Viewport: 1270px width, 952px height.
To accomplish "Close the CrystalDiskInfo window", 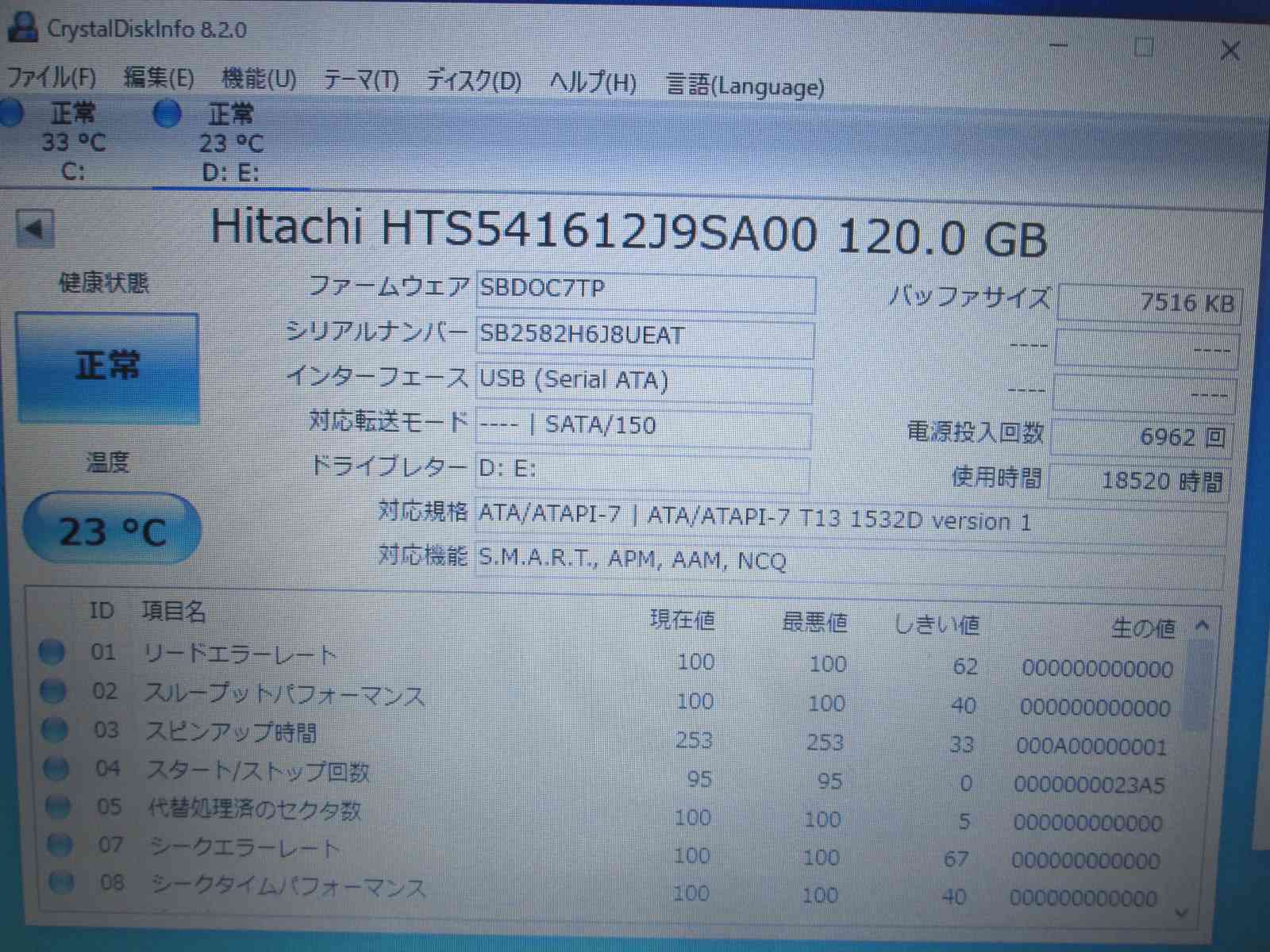I will tap(1230, 51).
